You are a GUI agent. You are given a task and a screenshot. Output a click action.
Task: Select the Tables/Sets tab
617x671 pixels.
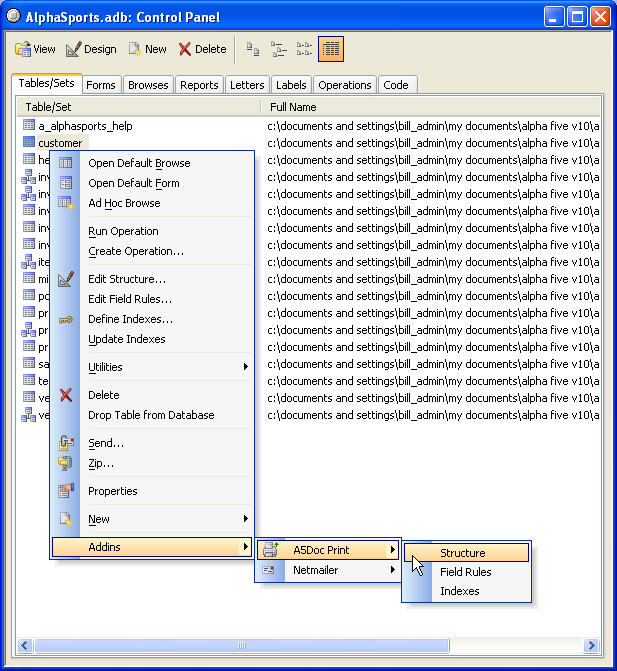point(47,83)
